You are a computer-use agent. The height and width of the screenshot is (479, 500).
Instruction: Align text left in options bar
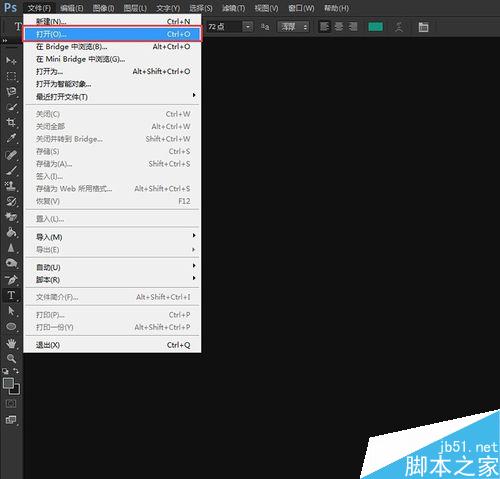[324, 27]
